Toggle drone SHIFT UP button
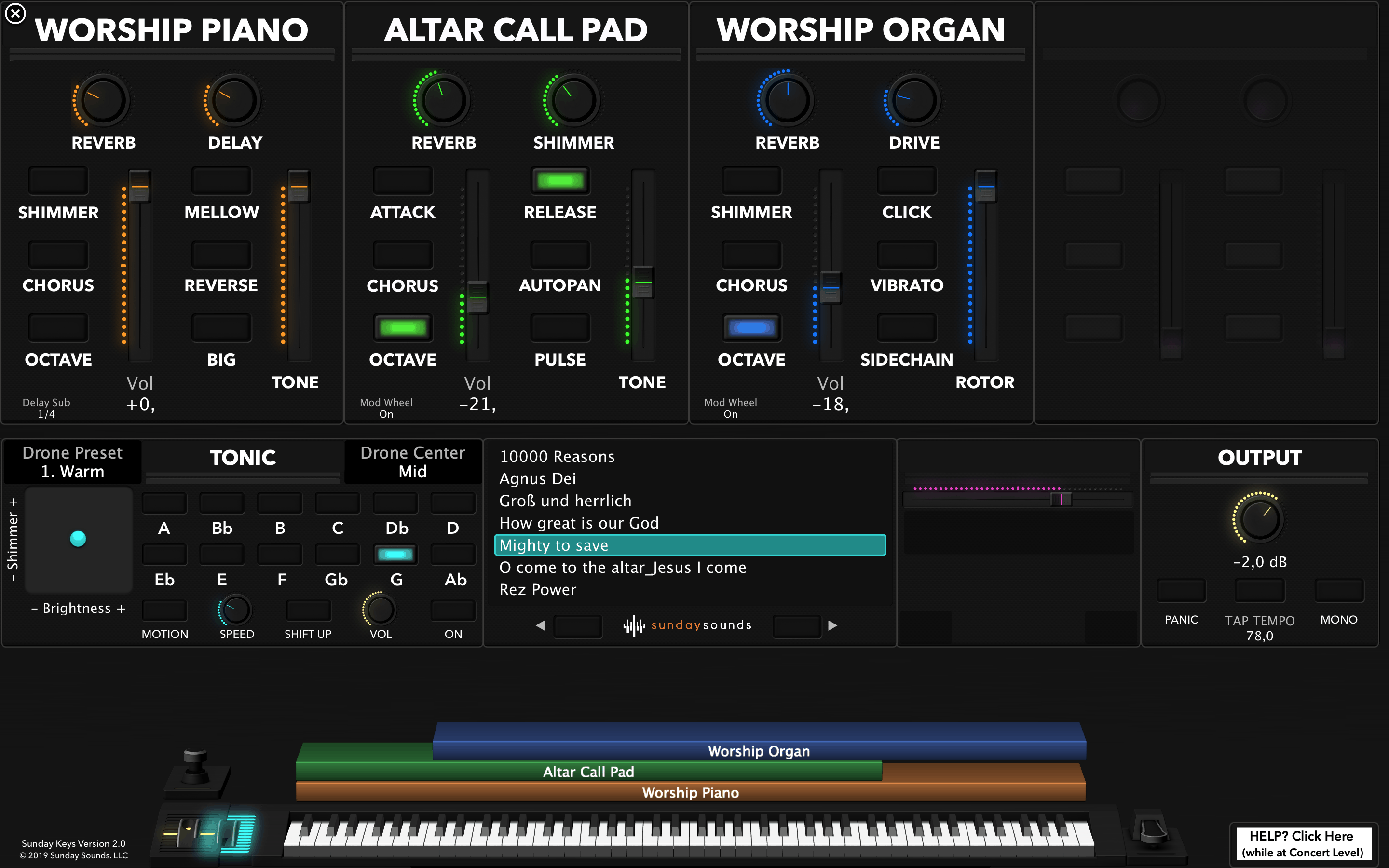 [308, 610]
